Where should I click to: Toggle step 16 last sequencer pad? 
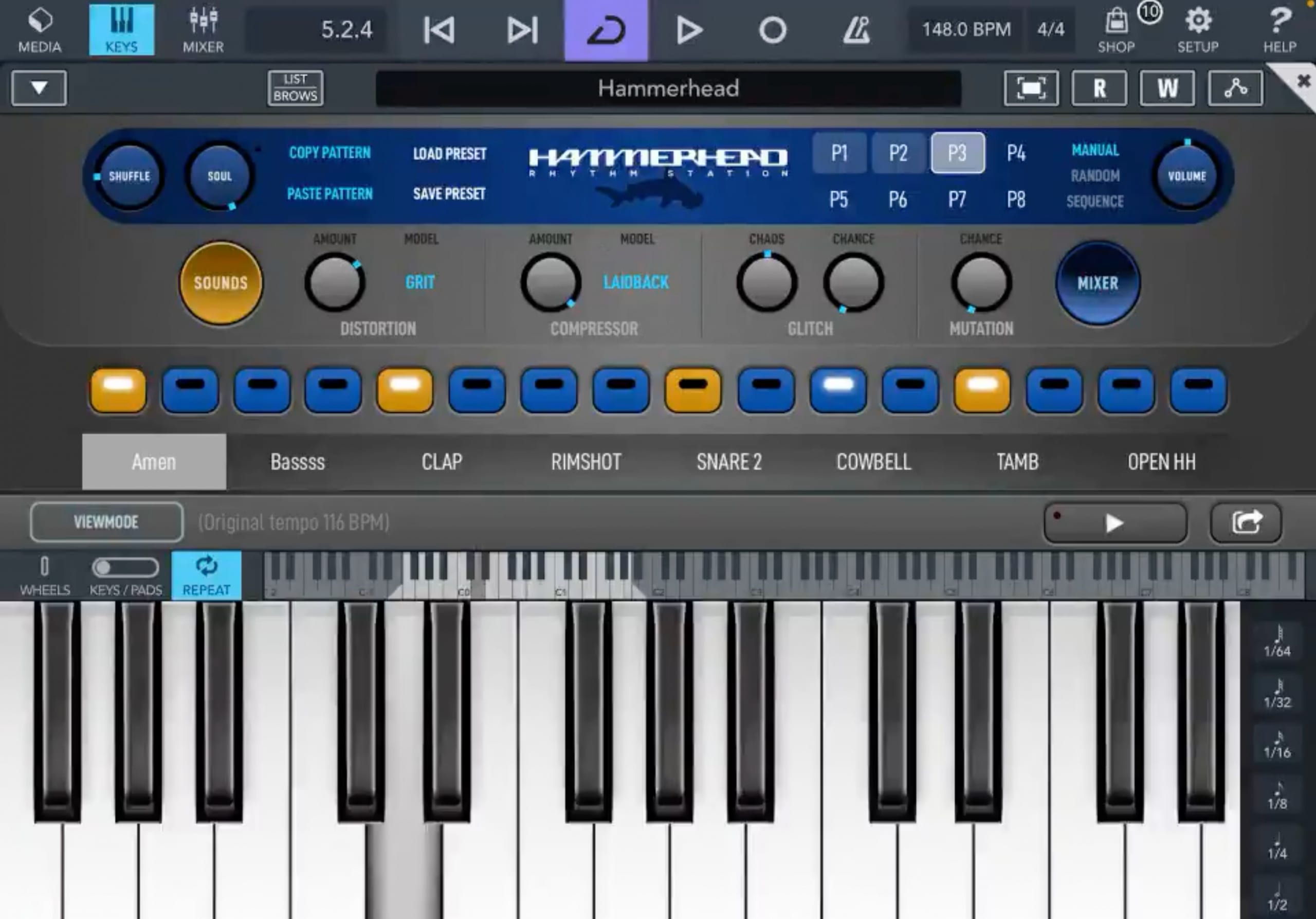coord(1198,390)
